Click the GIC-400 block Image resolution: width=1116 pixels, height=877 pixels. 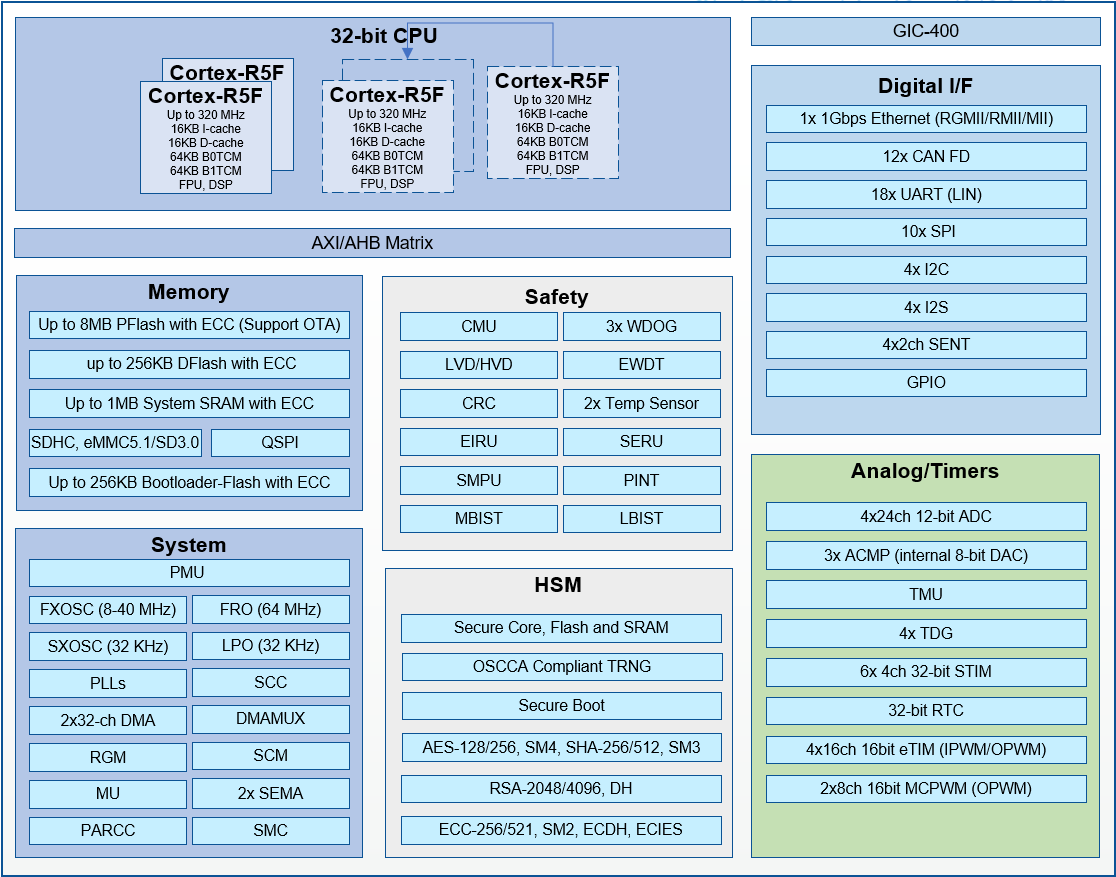(x=925, y=31)
